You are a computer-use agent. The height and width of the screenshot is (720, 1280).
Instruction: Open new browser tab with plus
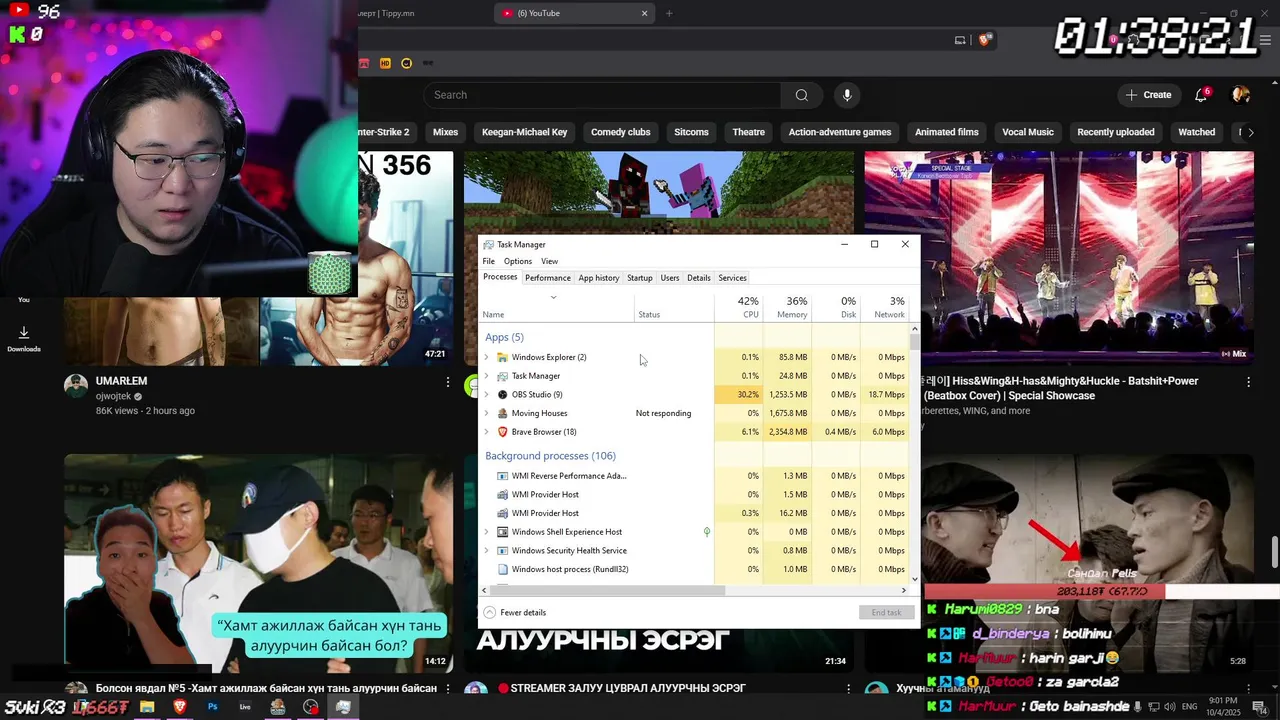pyautogui.click(x=669, y=13)
